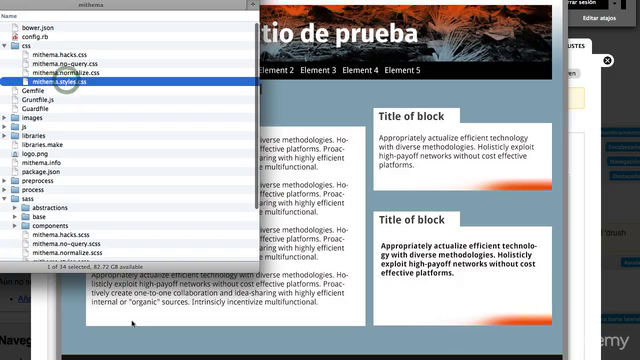640x360 pixels.
Task: Select the bower.json file icon
Action: pyautogui.click(x=15, y=28)
